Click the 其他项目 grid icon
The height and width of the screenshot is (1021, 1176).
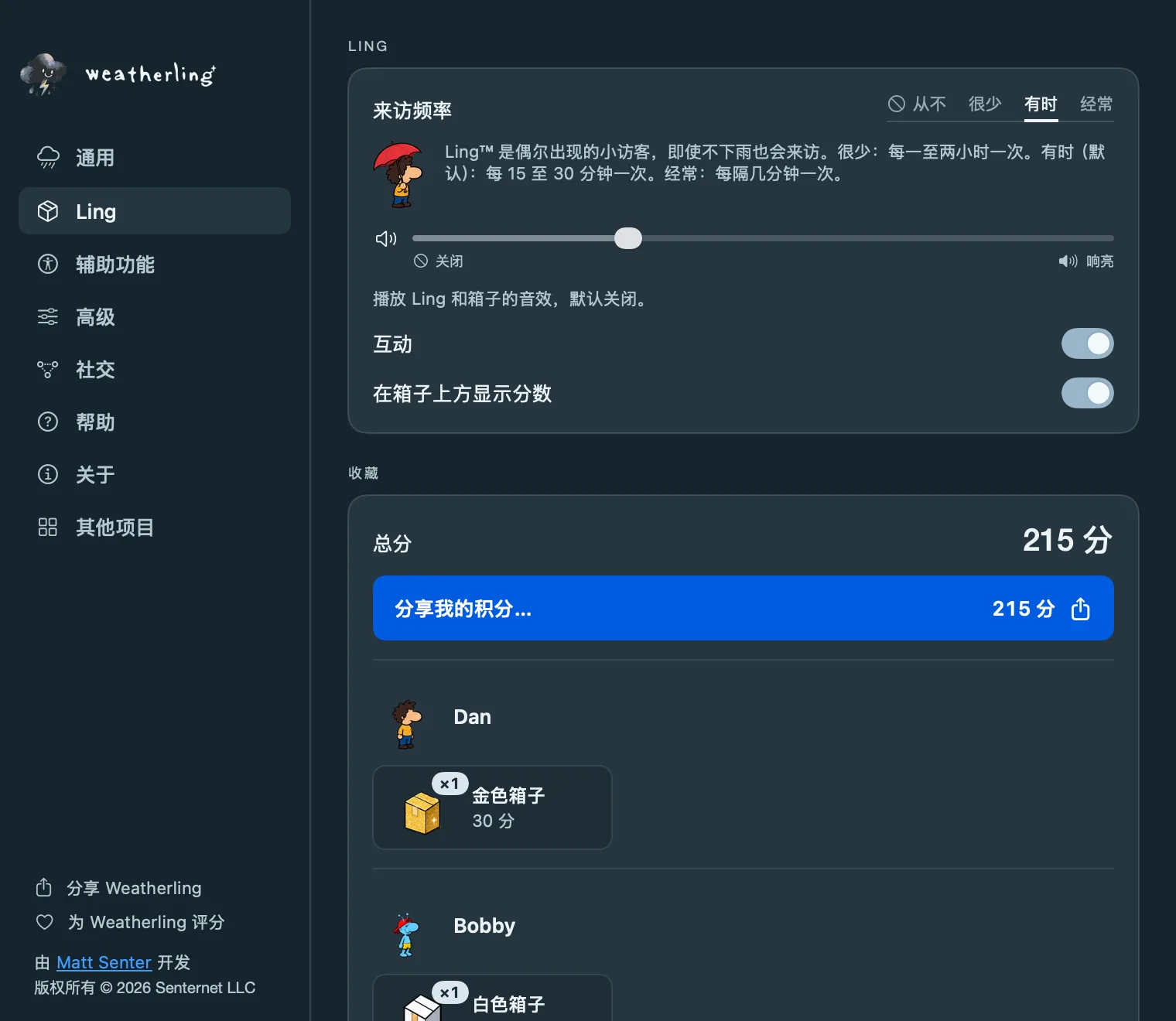click(x=48, y=528)
